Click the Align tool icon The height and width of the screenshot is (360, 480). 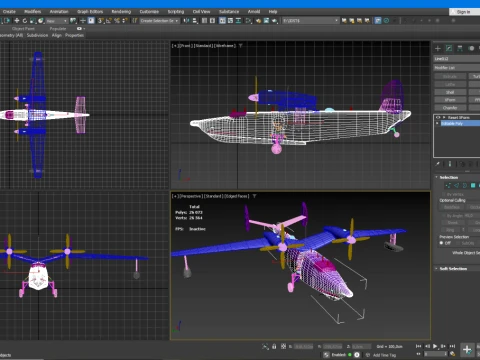point(195,21)
